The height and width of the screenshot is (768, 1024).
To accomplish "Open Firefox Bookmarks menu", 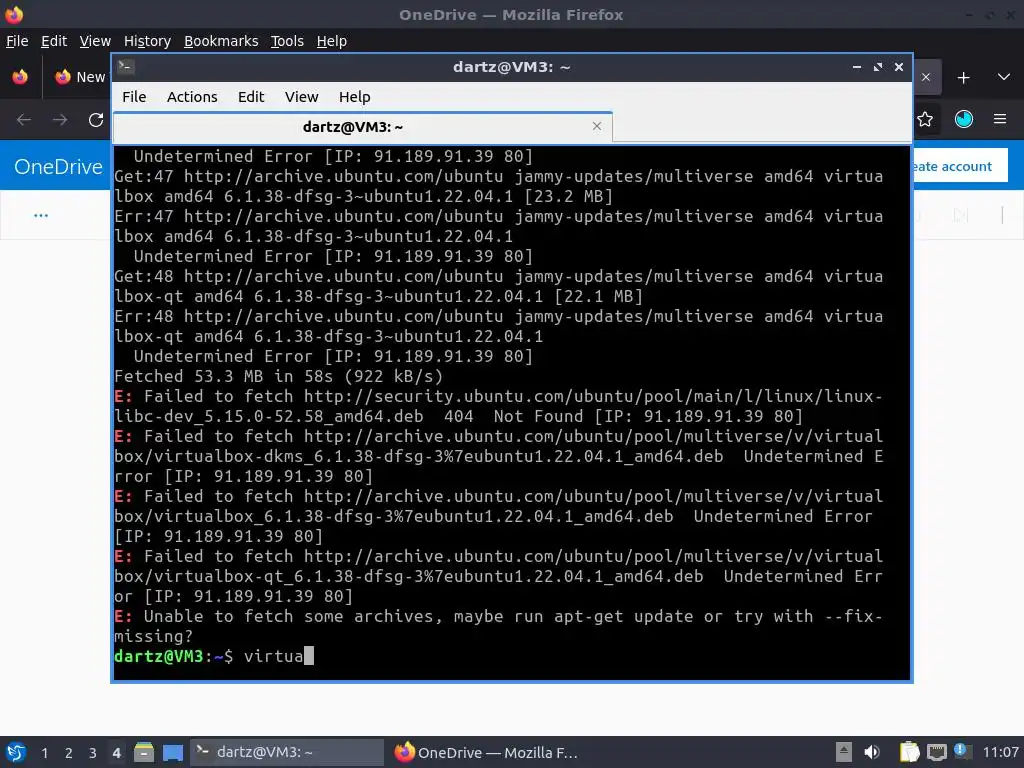I will click(221, 41).
